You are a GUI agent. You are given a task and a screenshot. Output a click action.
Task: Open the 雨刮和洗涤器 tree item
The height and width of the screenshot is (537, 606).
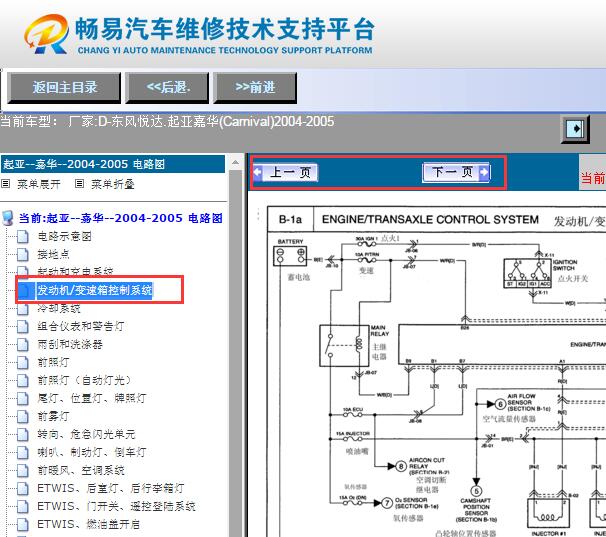pyautogui.click(x=70, y=344)
